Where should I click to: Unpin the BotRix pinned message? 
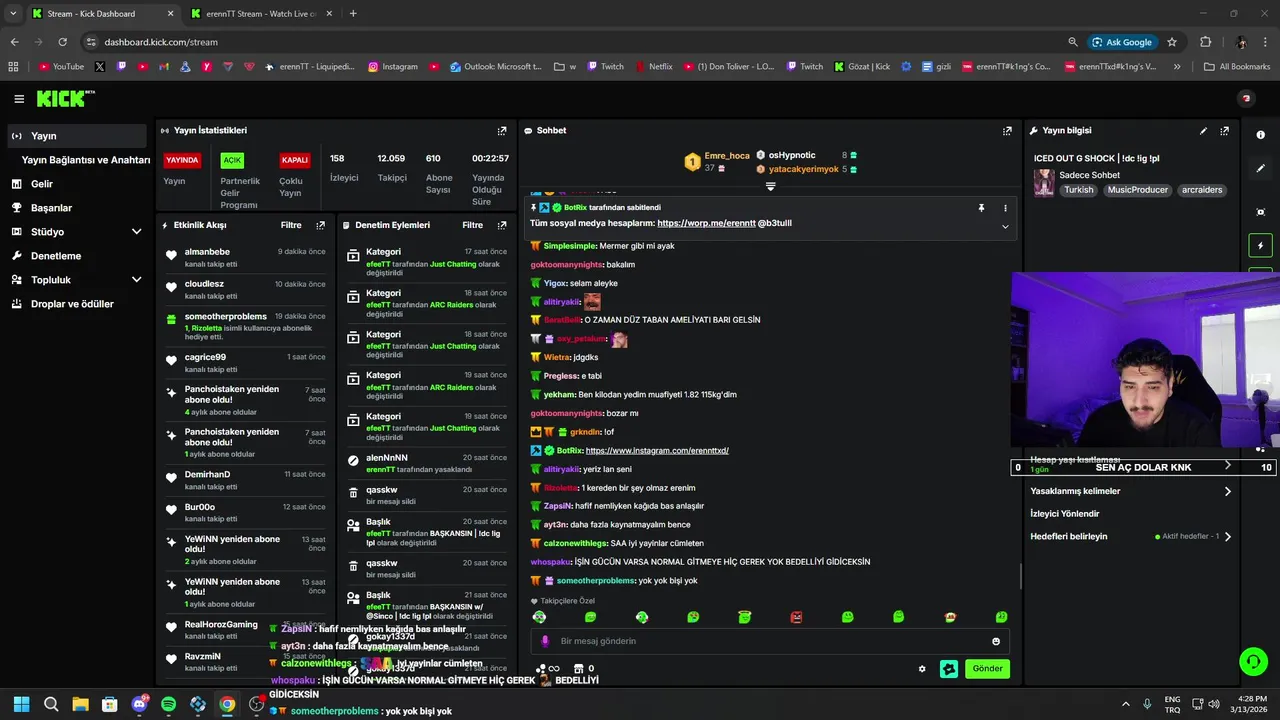click(981, 208)
